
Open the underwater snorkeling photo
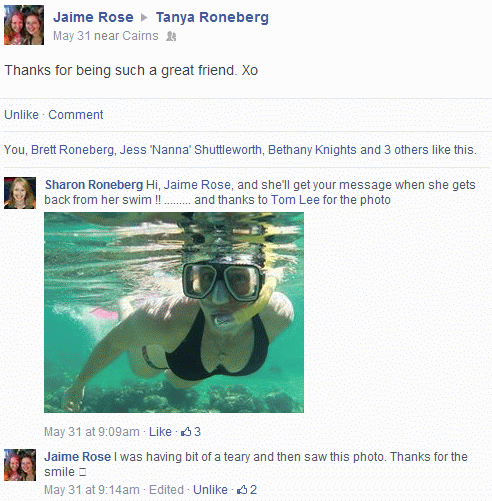(174, 312)
